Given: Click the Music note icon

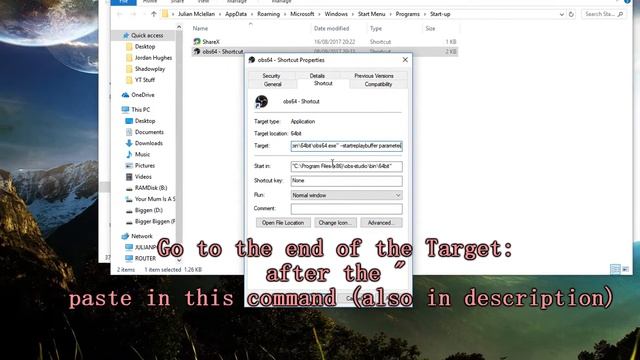Looking at the screenshot, I should tap(129, 154).
